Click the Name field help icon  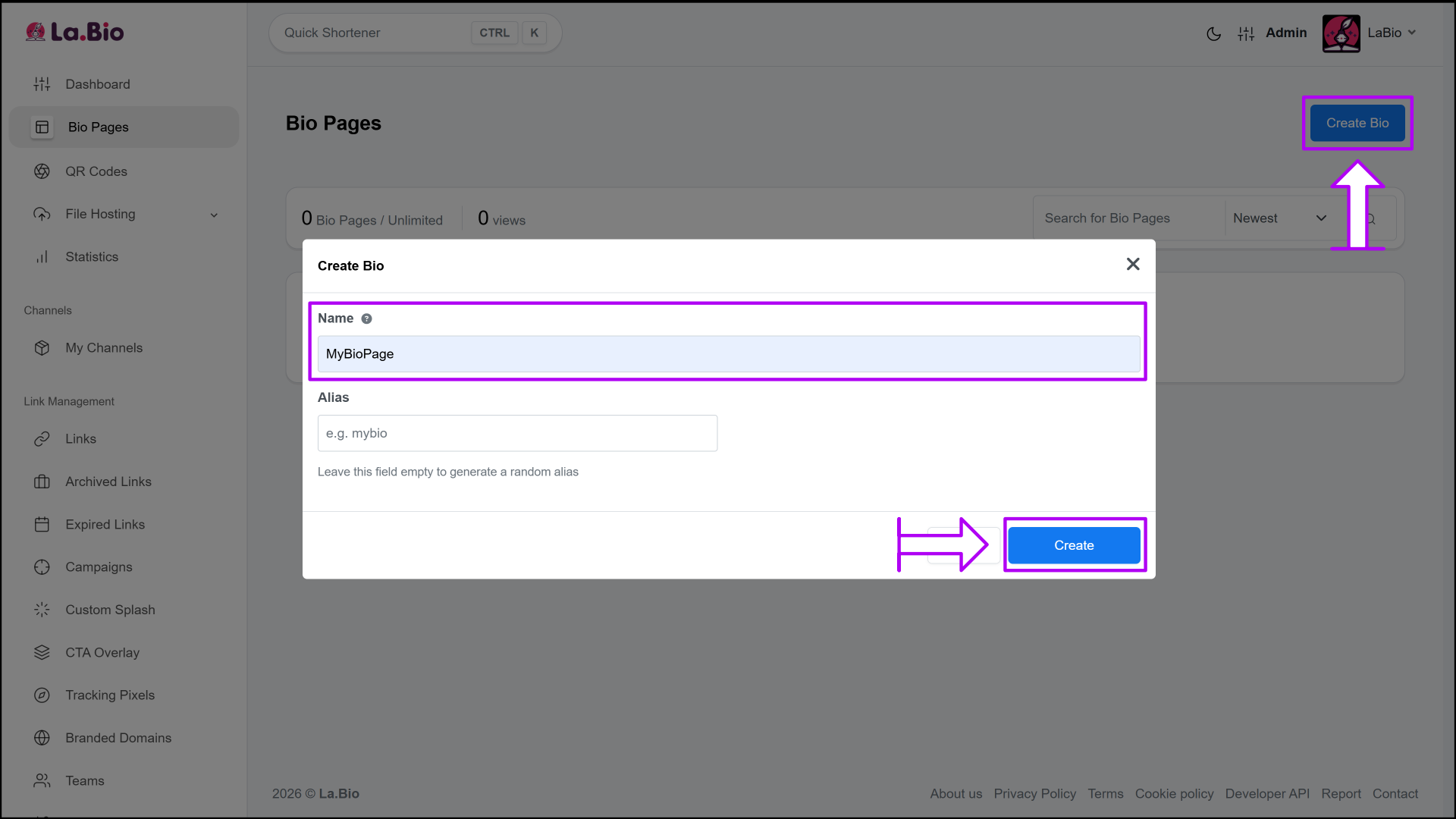(x=366, y=318)
